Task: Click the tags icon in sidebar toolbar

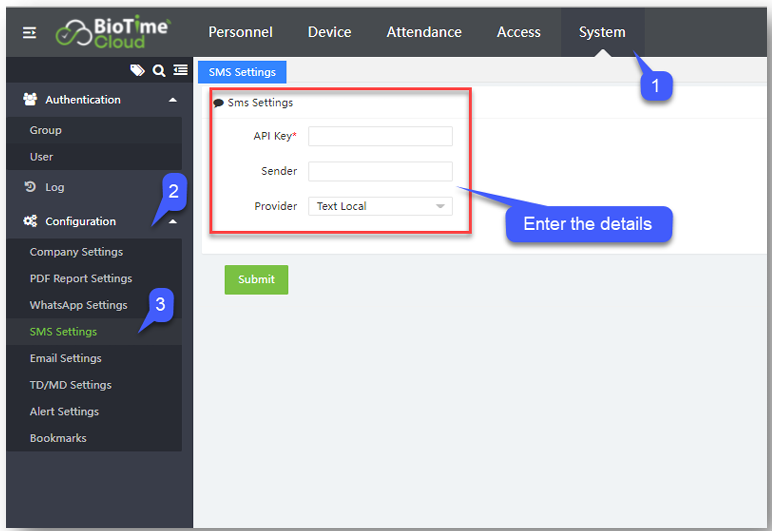Action: pyautogui.click(x=137, y=70)
